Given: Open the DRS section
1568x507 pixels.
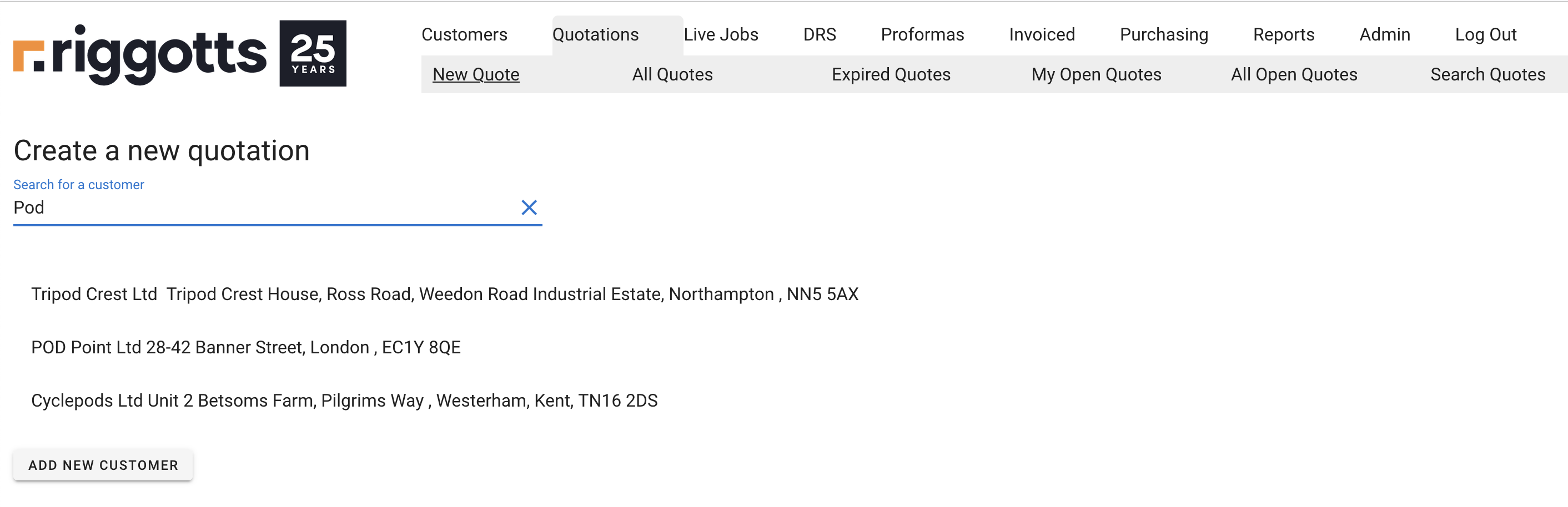Looking at the screenshot, I should (x=820, y=34).
